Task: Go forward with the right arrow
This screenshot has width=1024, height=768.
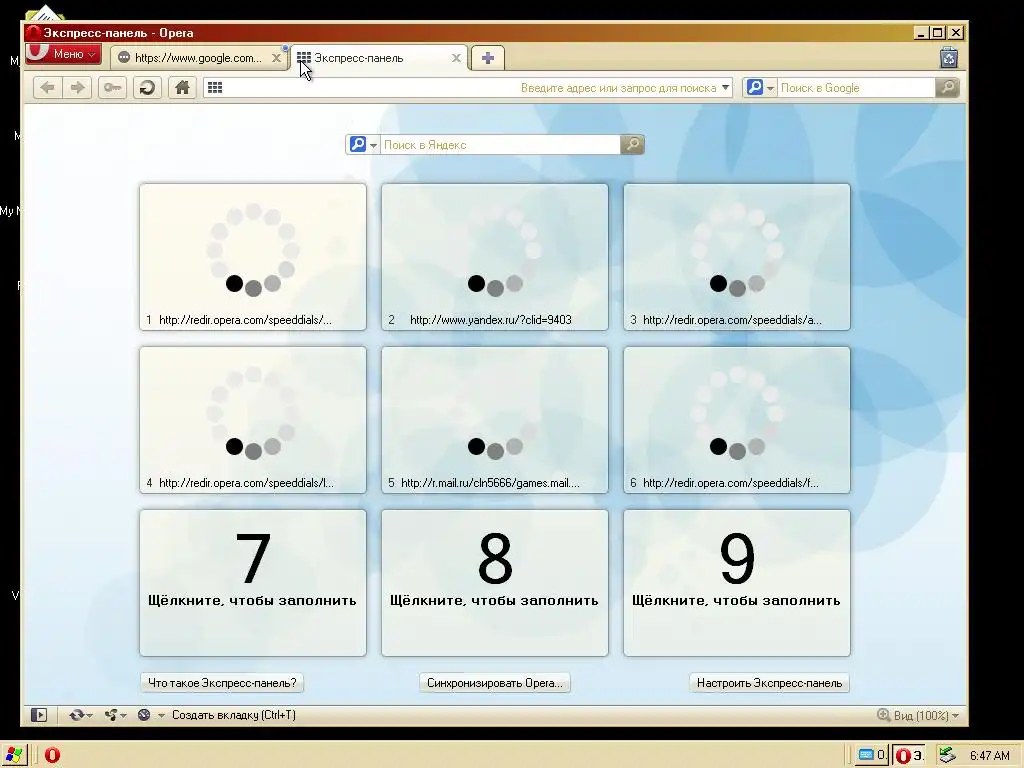Action: coord(77,88)
